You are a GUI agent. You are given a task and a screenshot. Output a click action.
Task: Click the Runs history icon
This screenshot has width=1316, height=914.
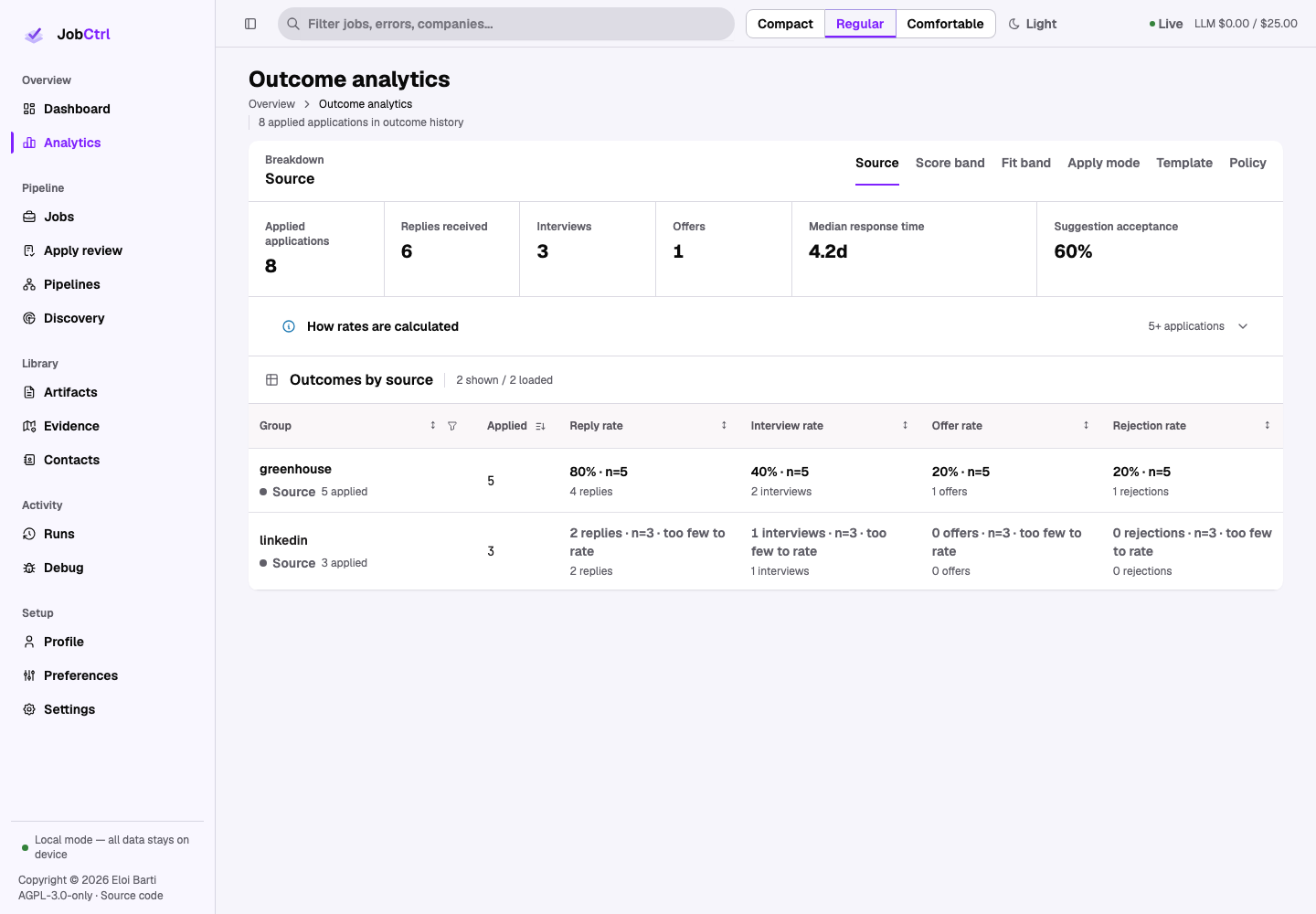(29, 534)
